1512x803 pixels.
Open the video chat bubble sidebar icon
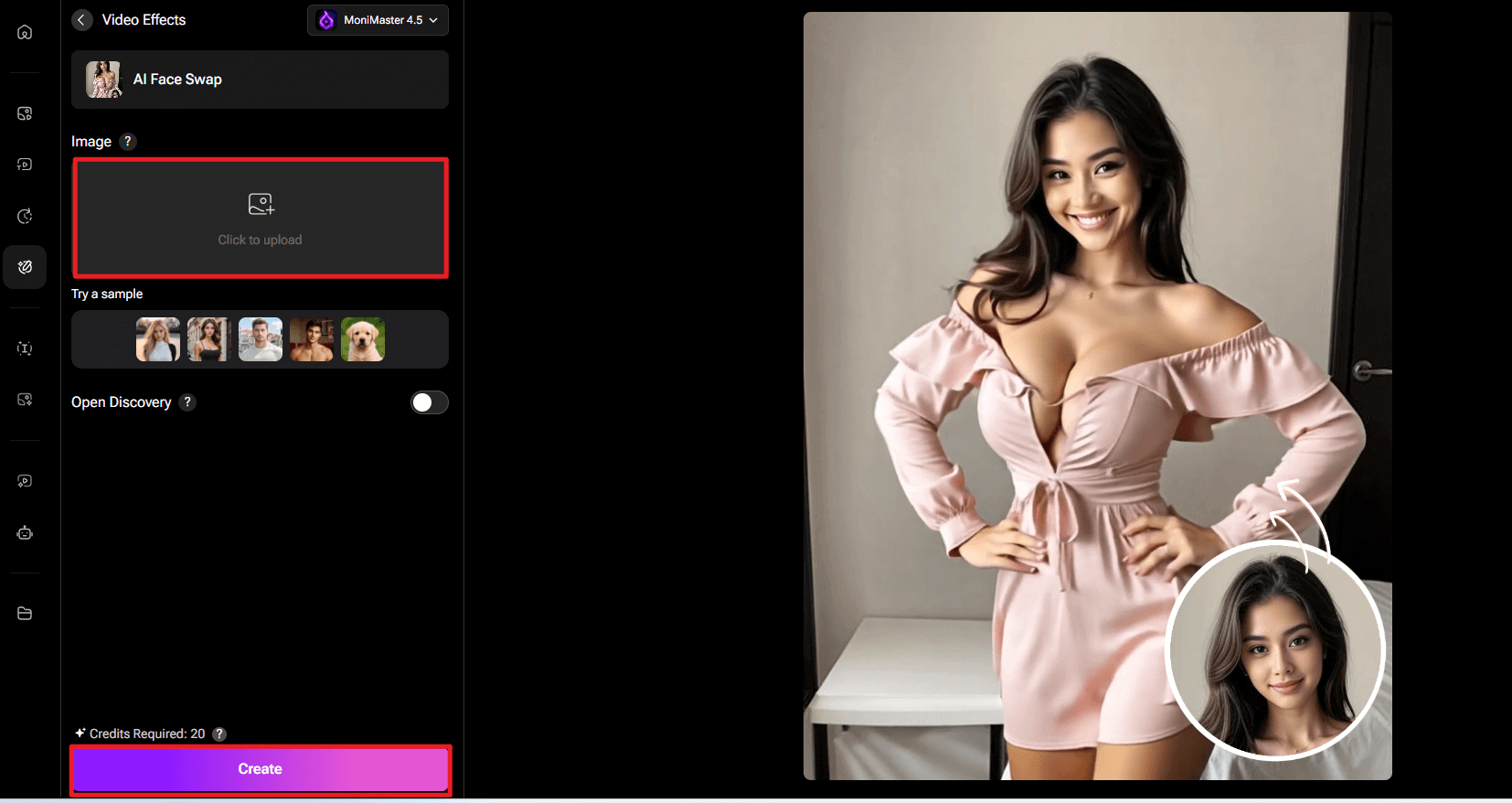point(25,481)
